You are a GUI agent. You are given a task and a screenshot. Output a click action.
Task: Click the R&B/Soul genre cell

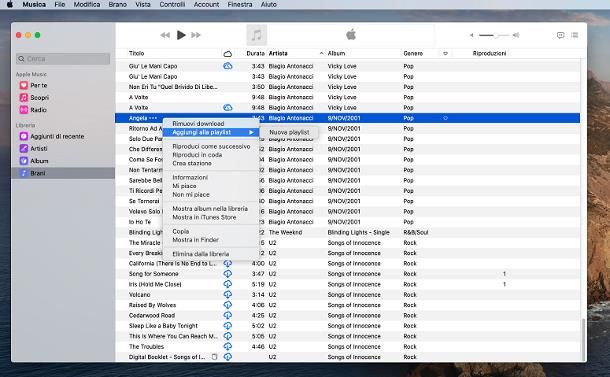(415, 232)
